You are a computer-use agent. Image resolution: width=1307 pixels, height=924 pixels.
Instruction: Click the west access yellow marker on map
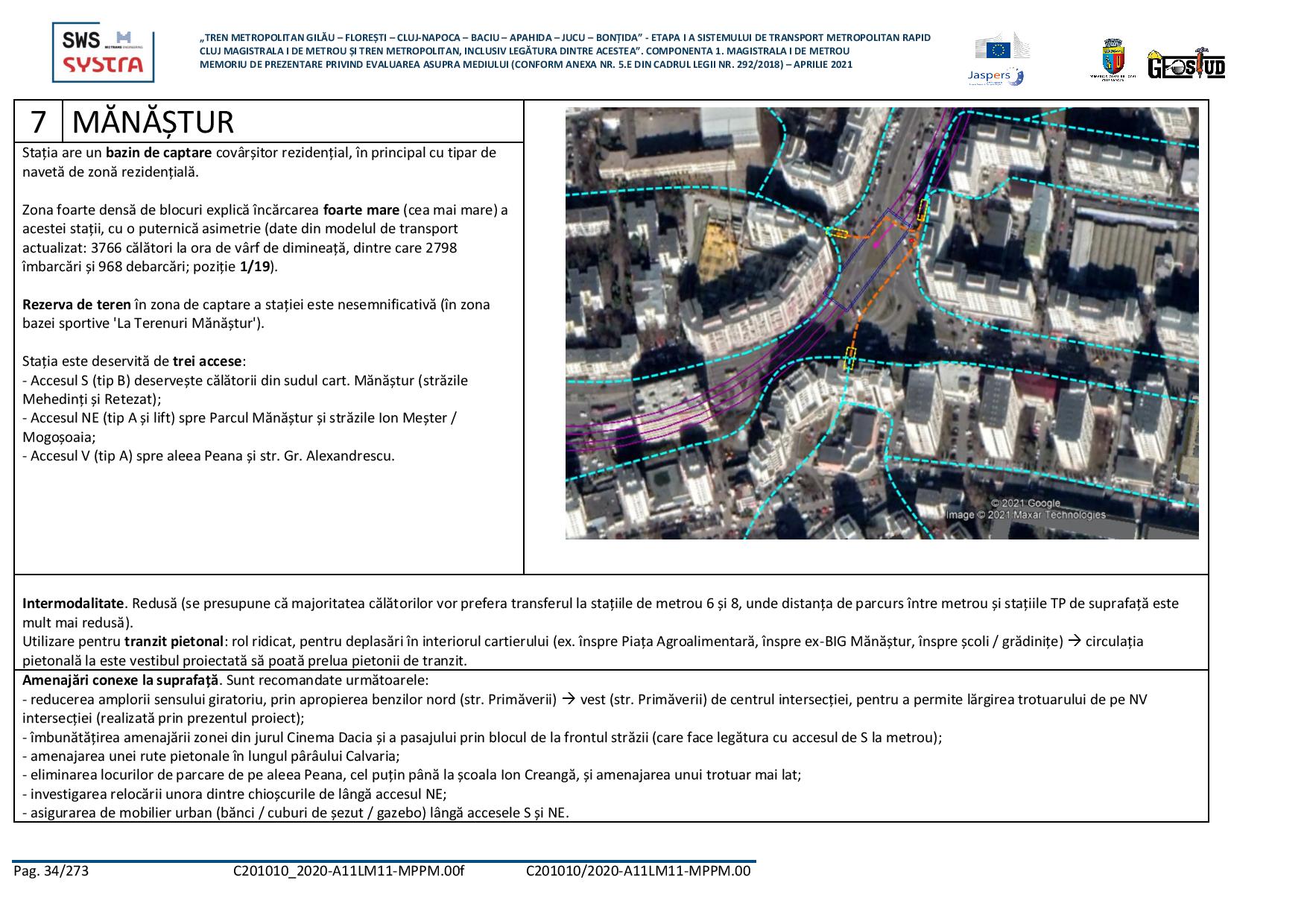(838, 233)
